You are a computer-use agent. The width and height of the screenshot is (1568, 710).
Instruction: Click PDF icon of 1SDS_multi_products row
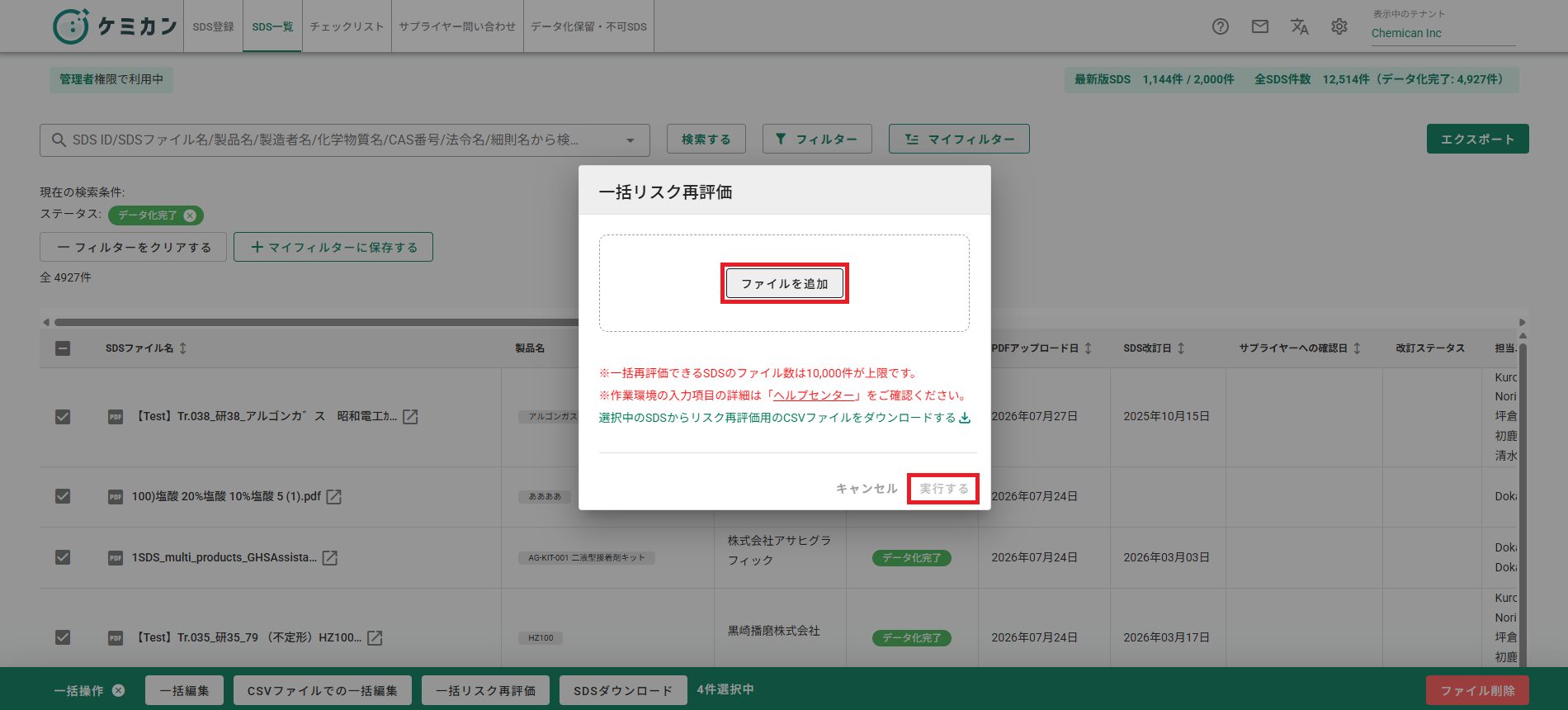pyautogui.click(x=116, y=557)
